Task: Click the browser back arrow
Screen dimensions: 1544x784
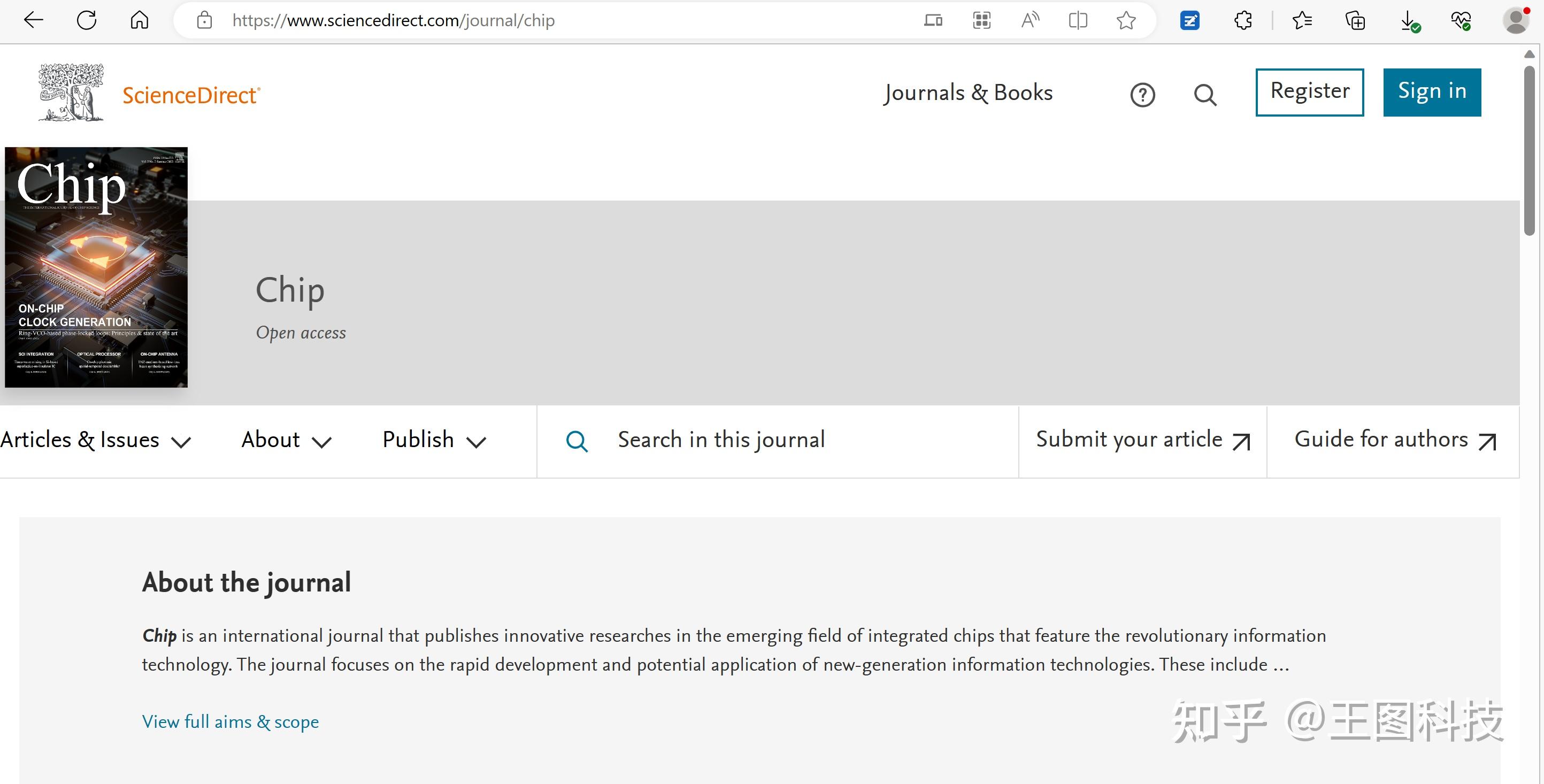Action: tap(34, 20)
